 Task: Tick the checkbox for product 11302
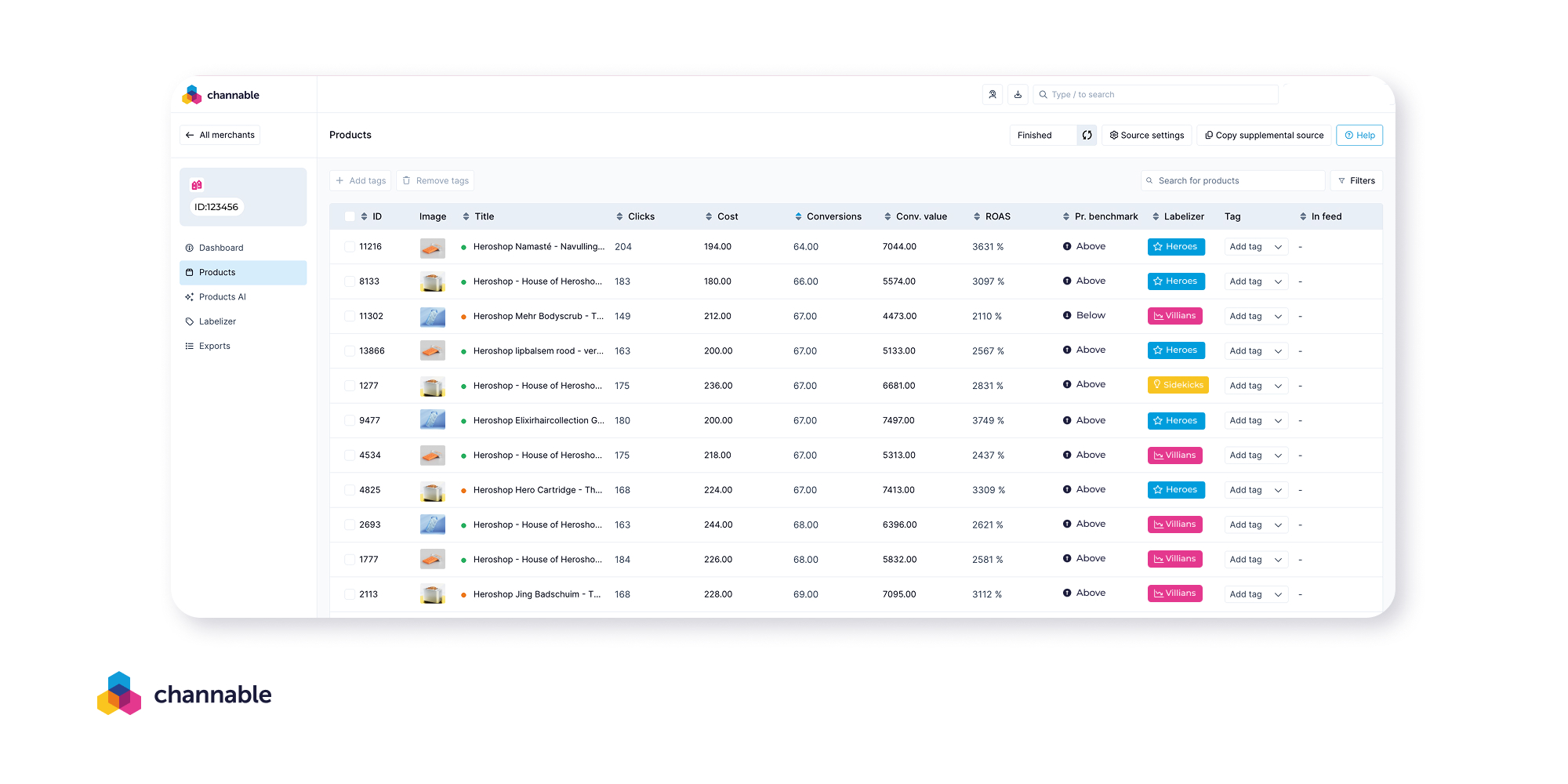[350, 316]
